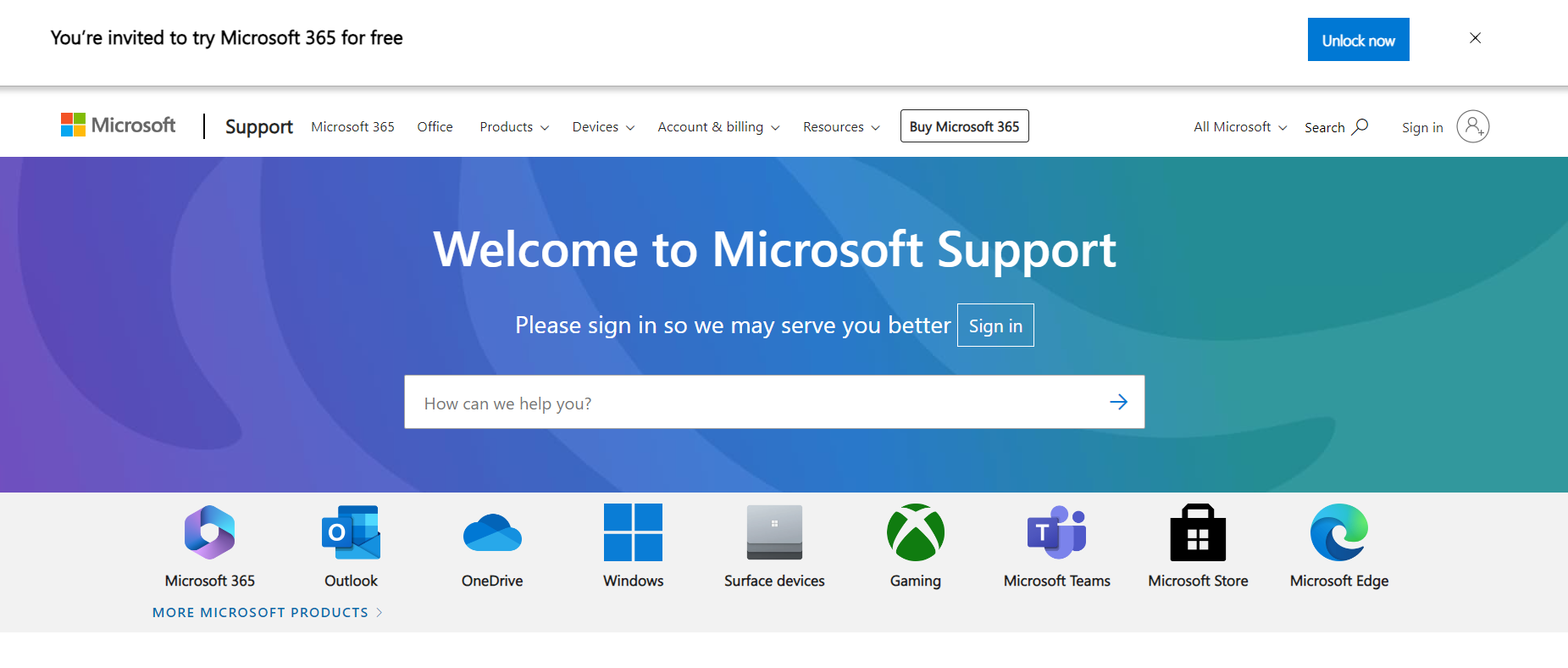This screenshot has height=668, width=1568.
Task: Expand the Resources dropdown menu
Action: point(841,127)
